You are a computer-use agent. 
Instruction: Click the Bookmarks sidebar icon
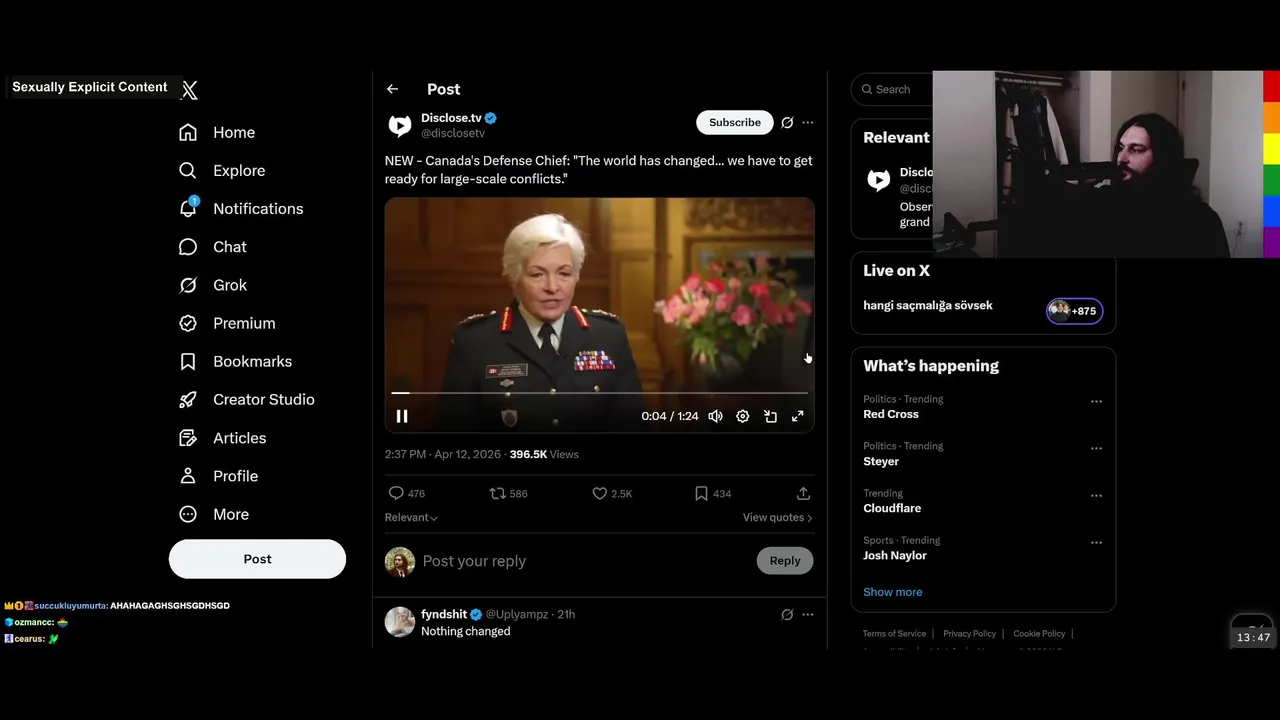click(188, 361)
